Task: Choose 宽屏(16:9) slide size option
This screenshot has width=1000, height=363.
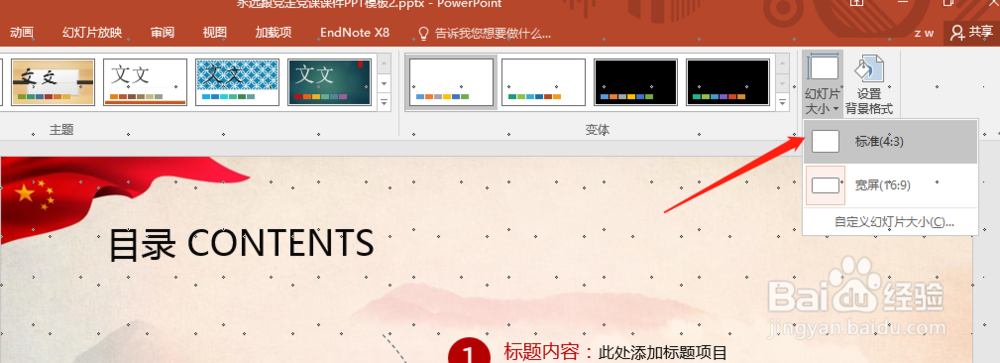Action: coord(890,185)
